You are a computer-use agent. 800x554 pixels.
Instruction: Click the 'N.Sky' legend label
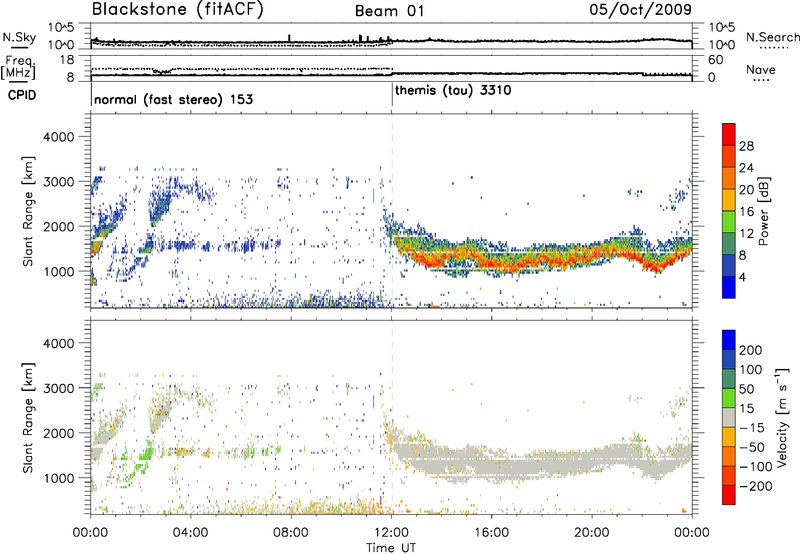coord(19,37)
